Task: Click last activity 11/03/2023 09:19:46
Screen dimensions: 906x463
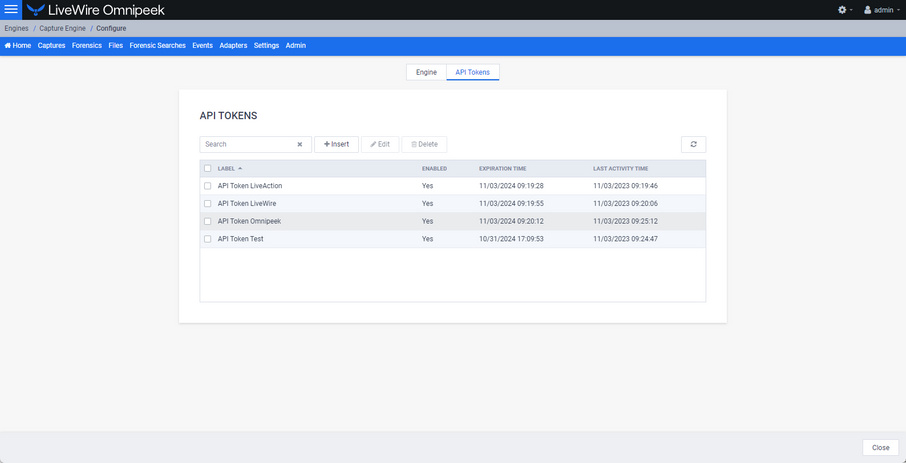Action: point(626,186)
